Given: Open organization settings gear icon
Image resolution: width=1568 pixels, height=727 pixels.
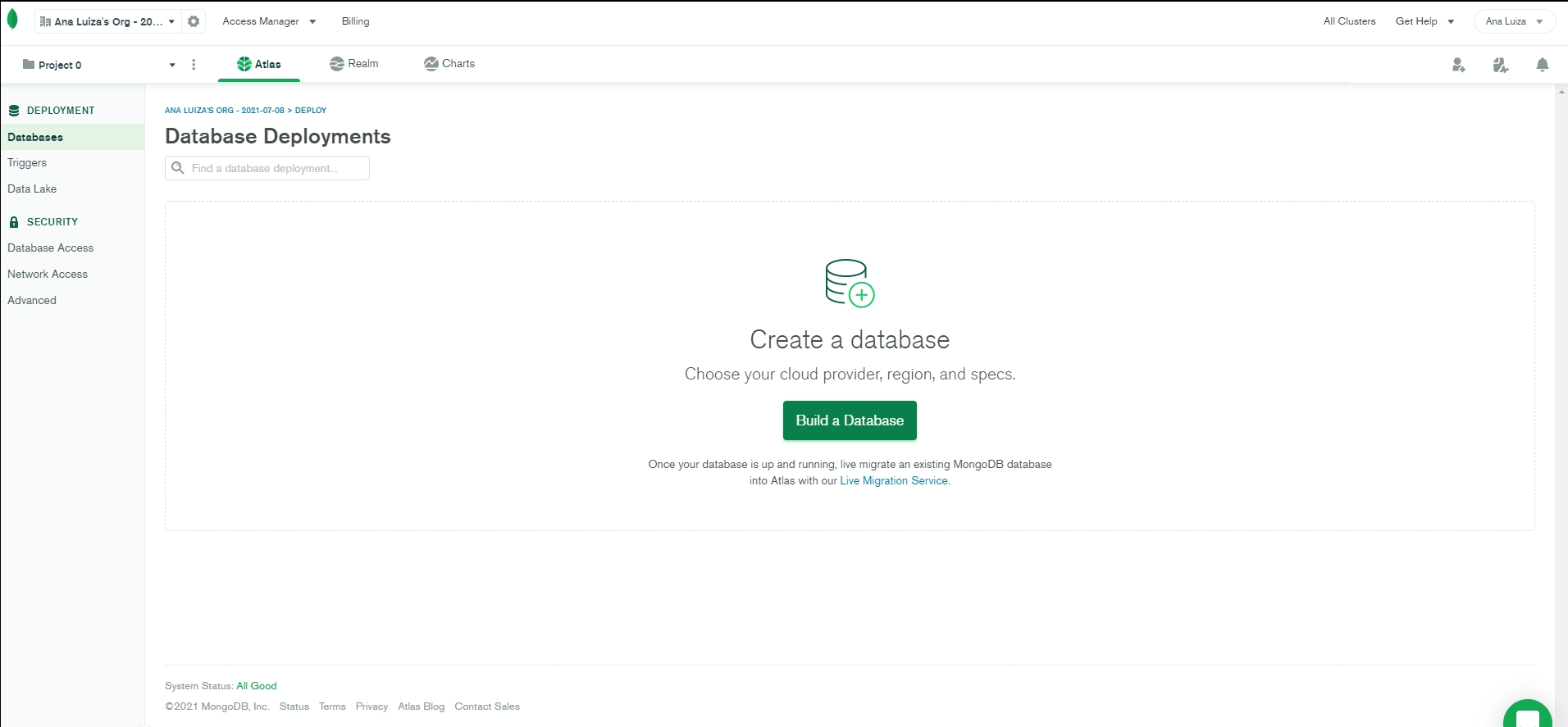Looking at the screenshot, I should click(194, 21).
